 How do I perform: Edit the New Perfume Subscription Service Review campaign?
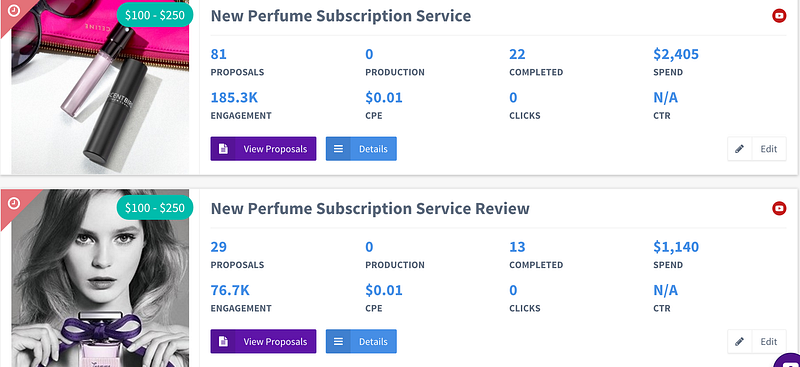click(757, 341)
